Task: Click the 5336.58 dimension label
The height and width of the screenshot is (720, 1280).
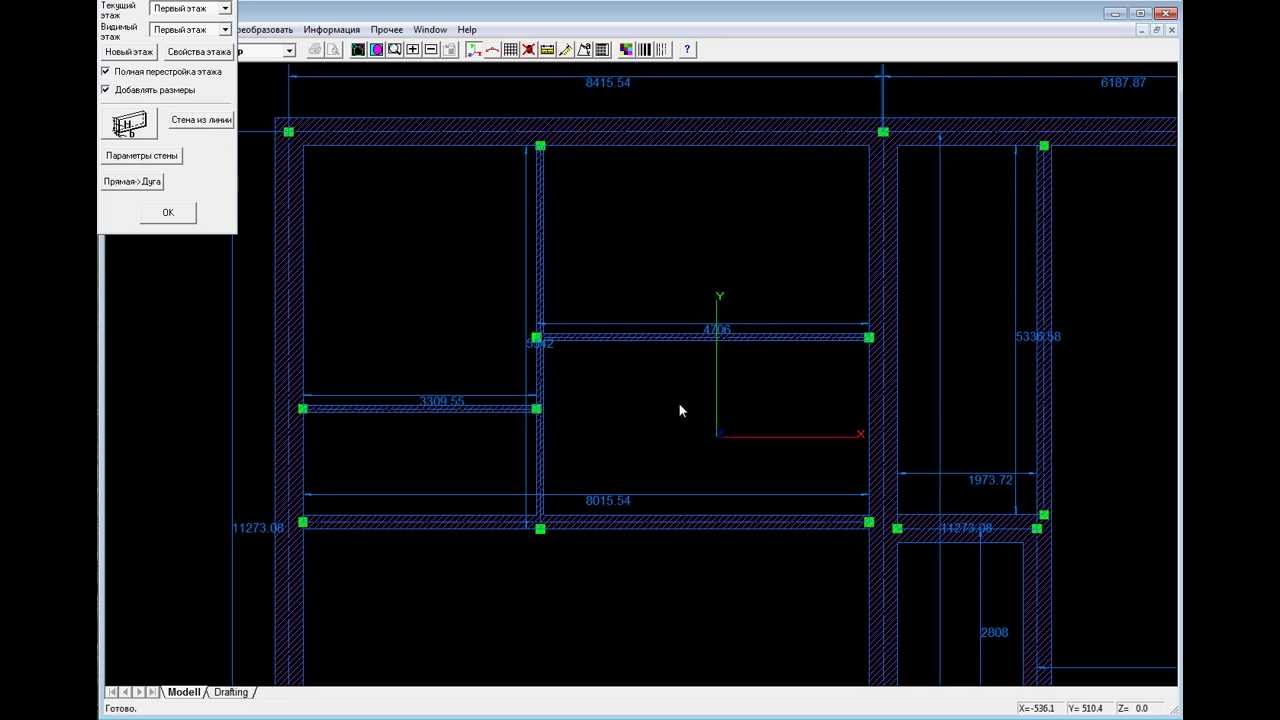Action: coord(1038,337)
